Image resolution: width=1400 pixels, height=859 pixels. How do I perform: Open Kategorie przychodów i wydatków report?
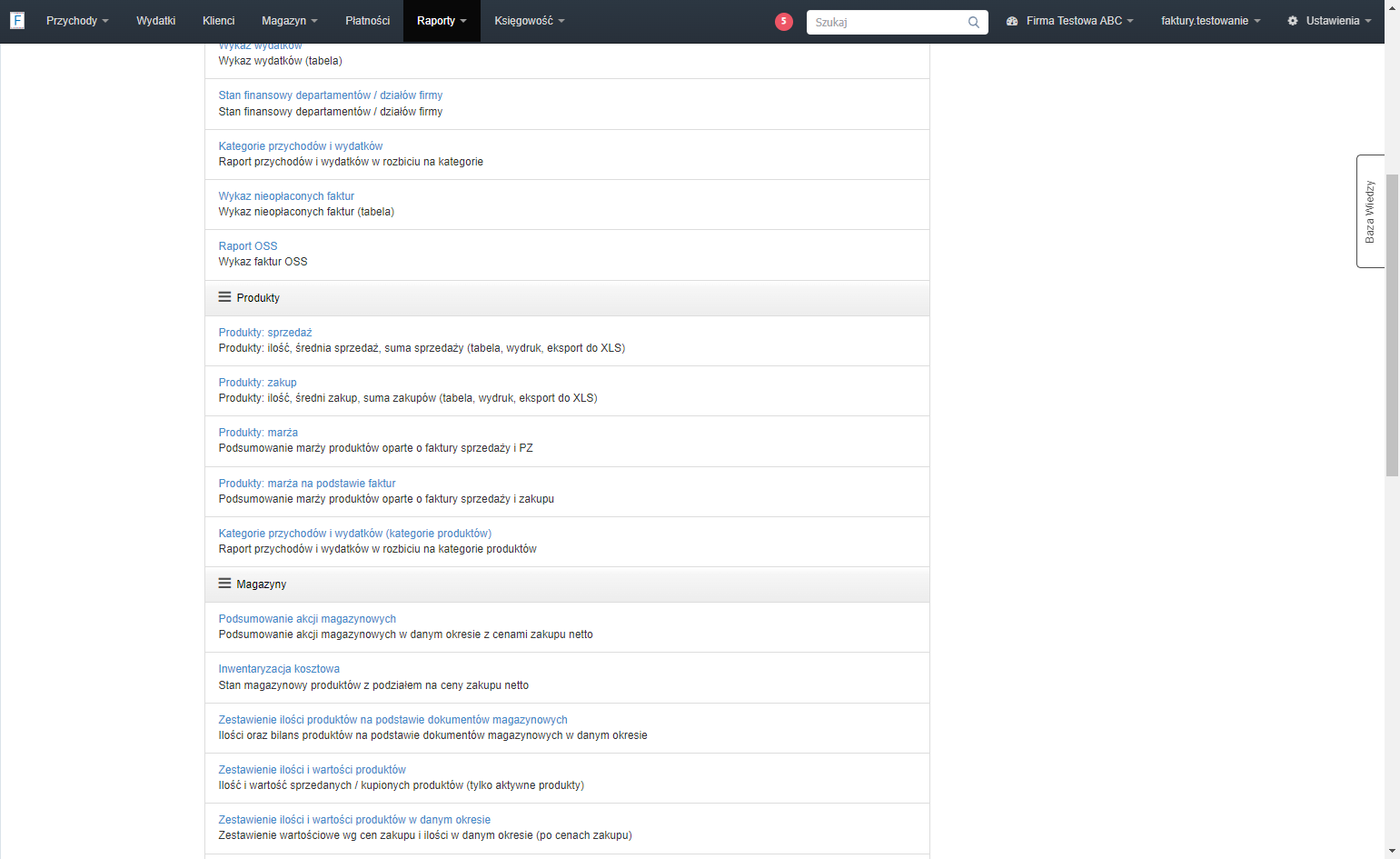(301, 146)
